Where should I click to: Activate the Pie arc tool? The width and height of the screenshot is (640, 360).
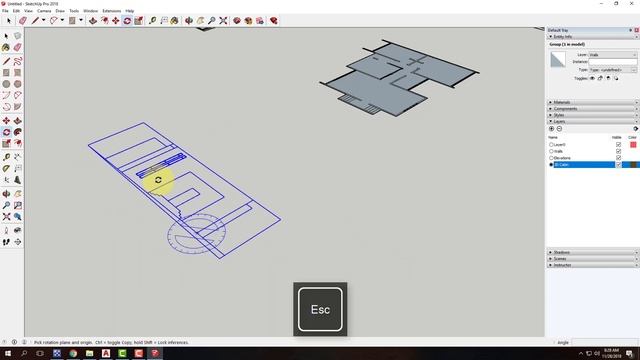coord(18,107)
